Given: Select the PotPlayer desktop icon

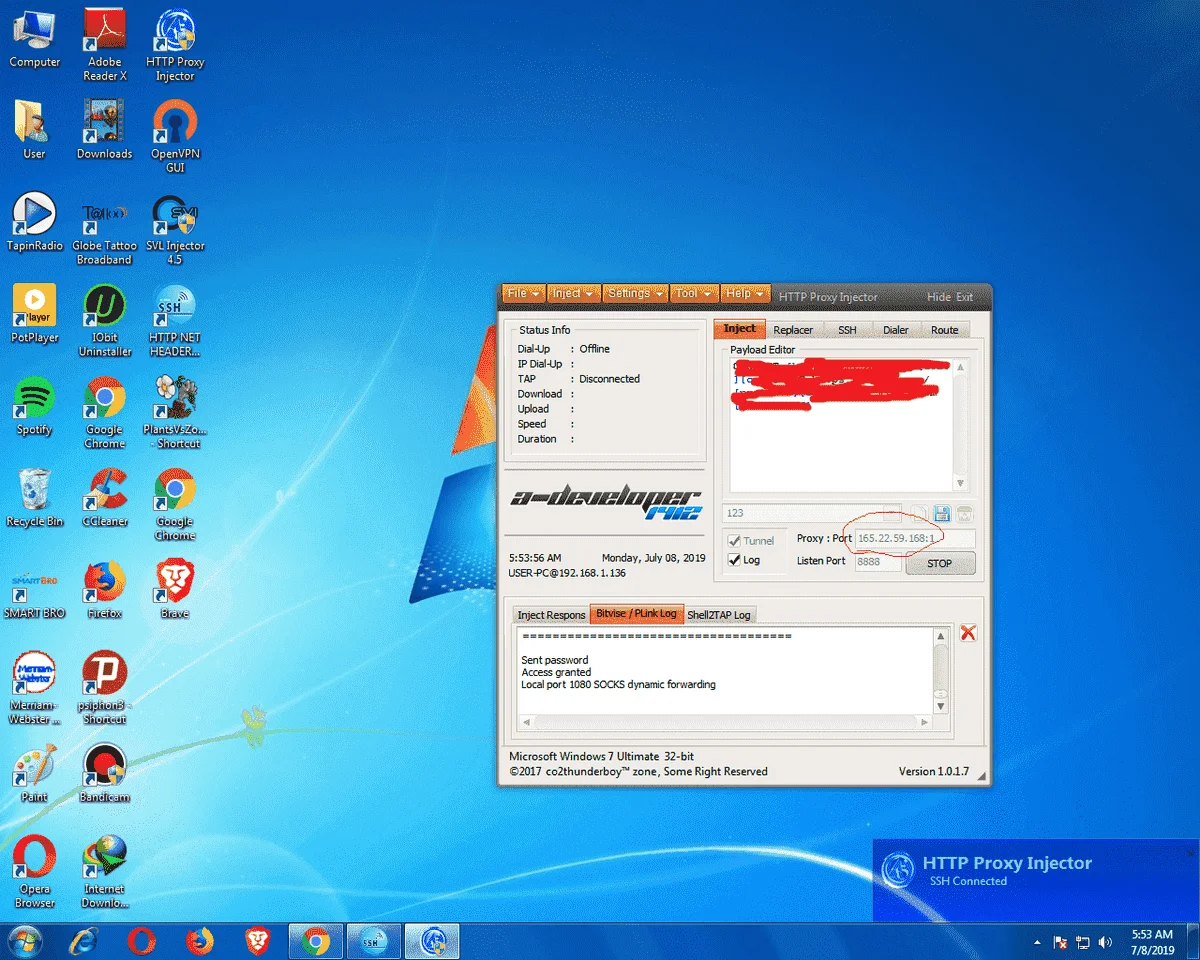Looking at the screenshot, I should [x=35, y=315].
